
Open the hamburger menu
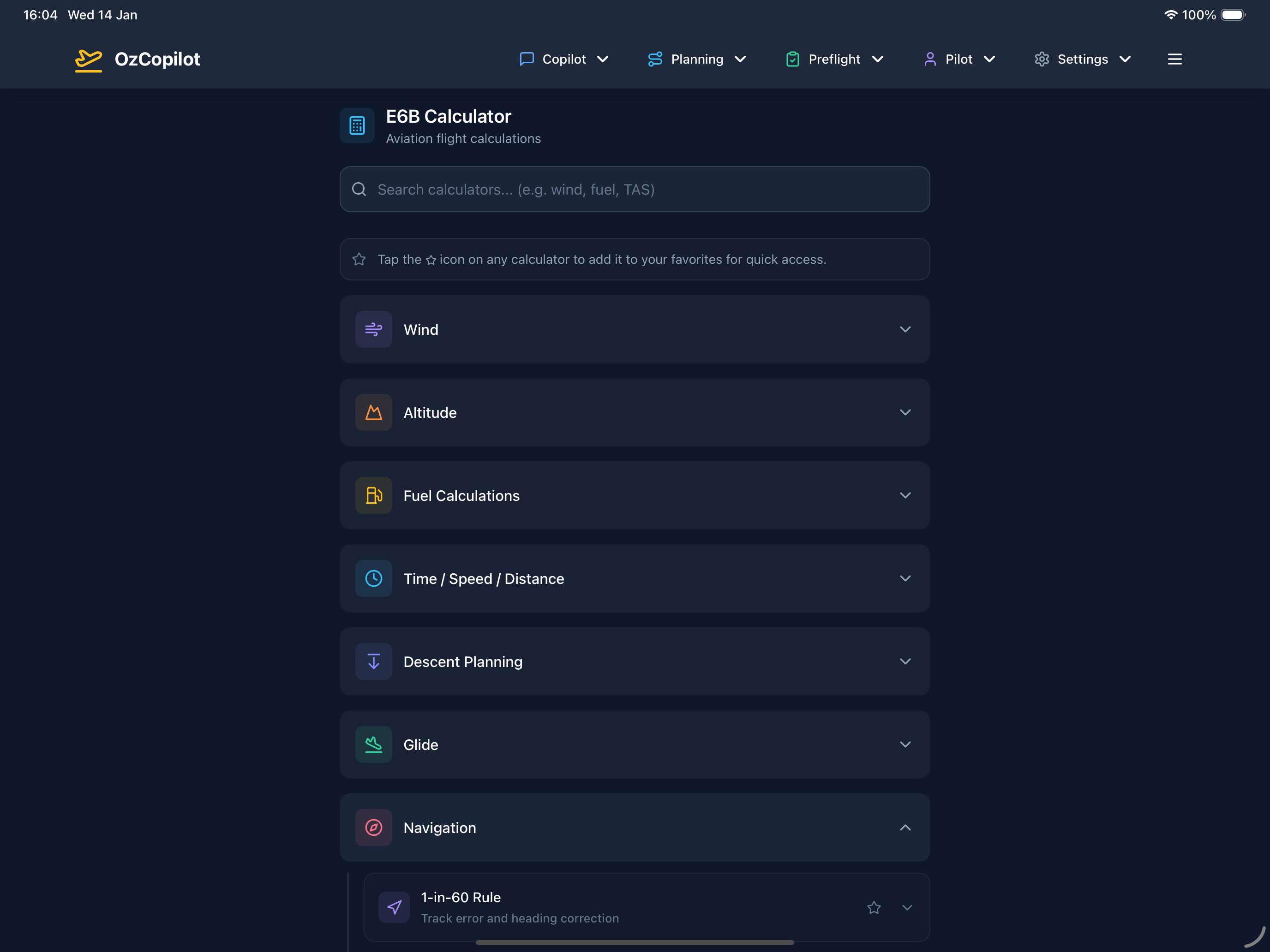tap(1174, 59)
